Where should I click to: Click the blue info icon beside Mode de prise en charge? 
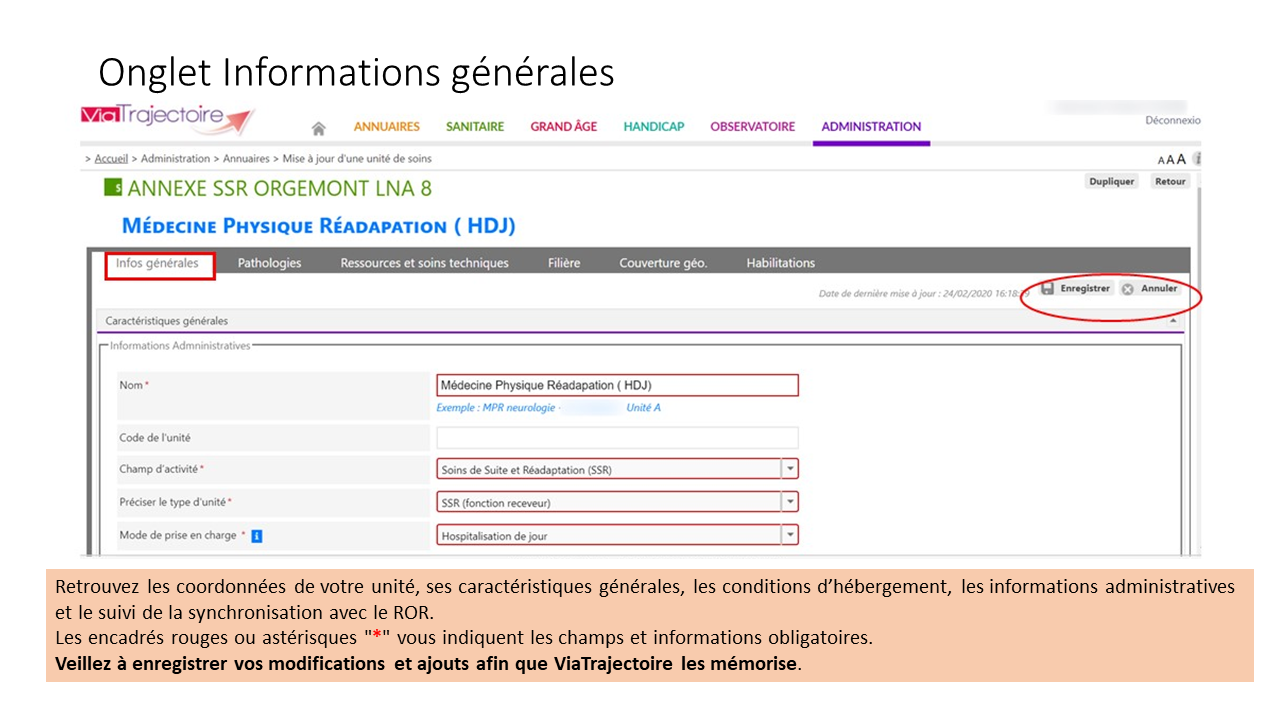(257, 536)
